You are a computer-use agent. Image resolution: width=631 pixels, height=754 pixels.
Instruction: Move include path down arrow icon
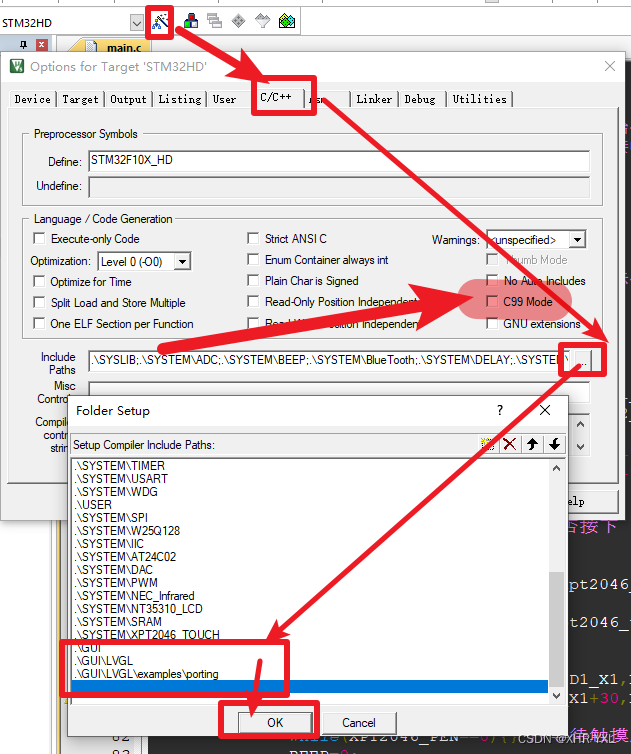coord(554,444)
